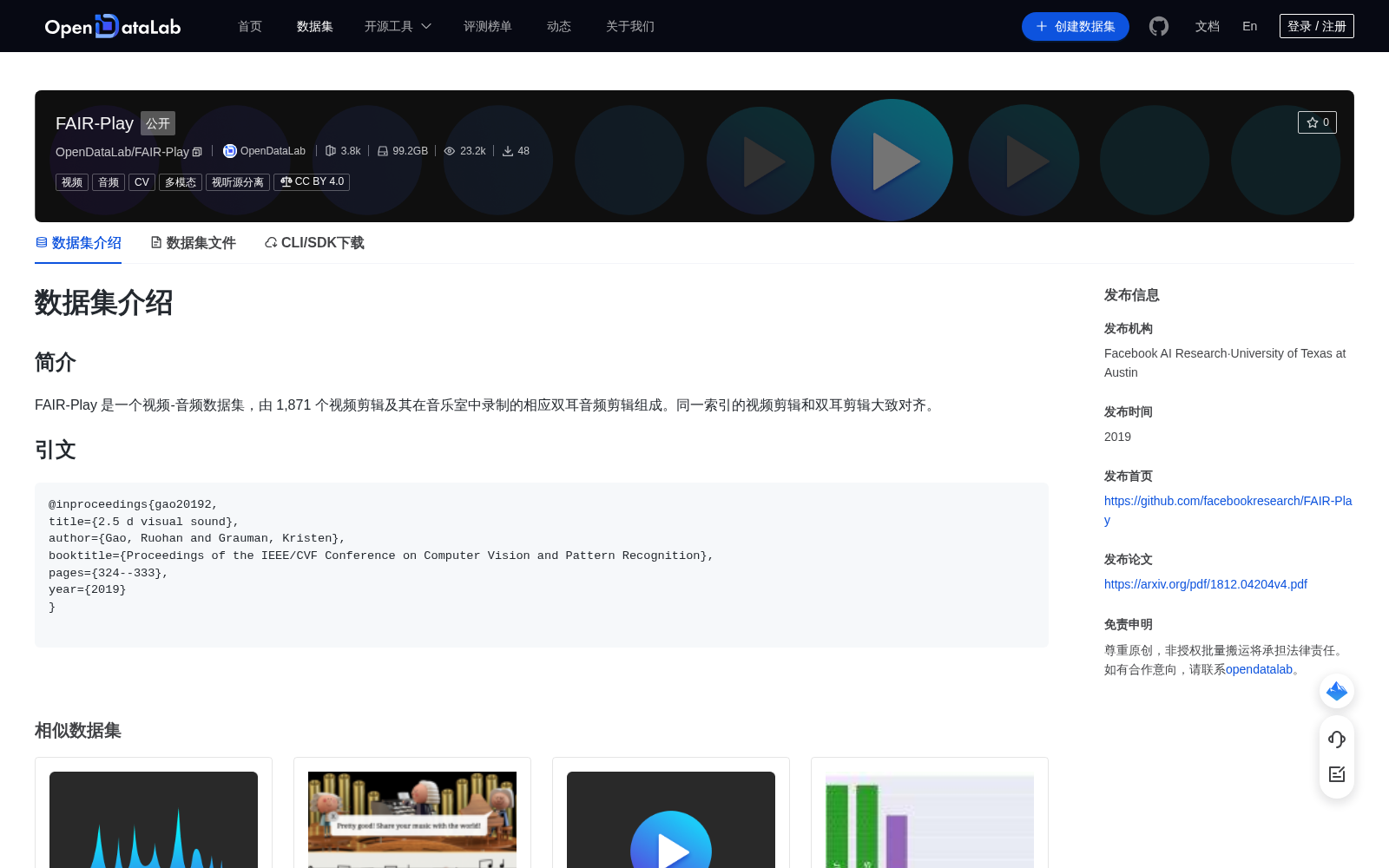Open similar dataset with waveform thumbnail
Image resolution: width=1389 pixels, height=868 pixels.
click(154, 819)
